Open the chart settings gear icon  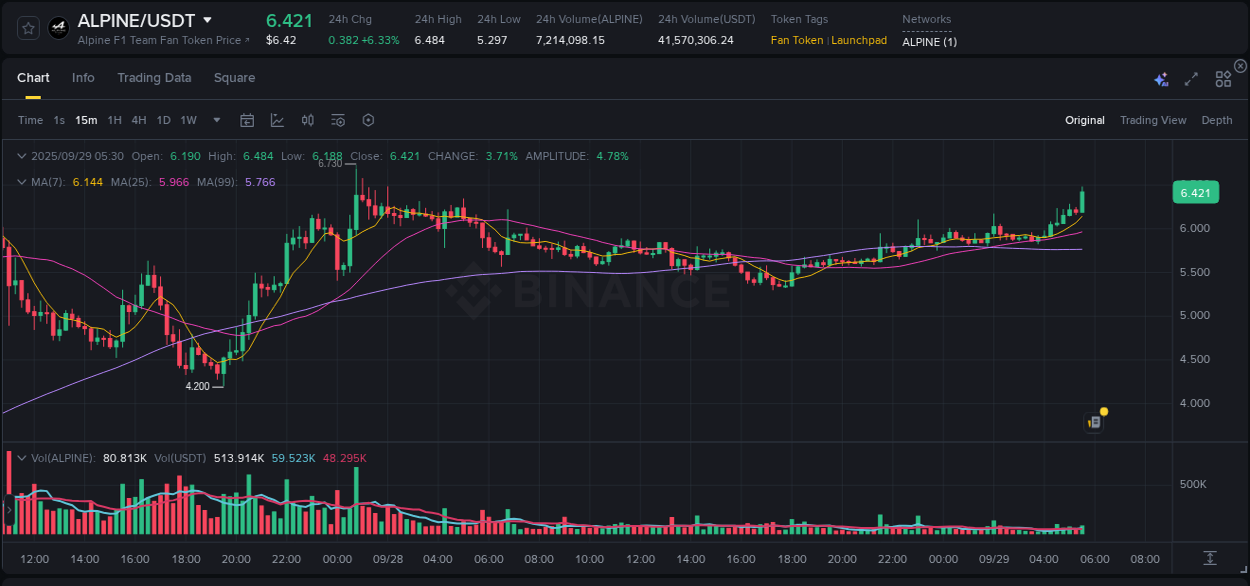[x=368, y=120]
